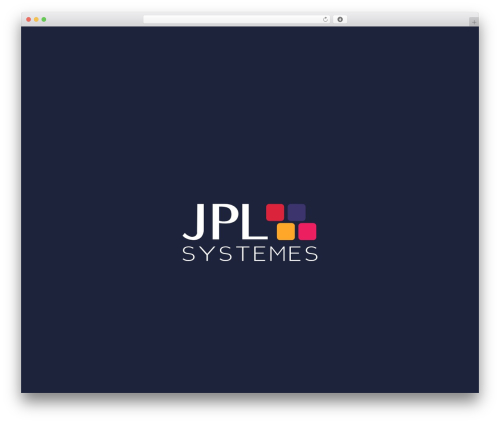
Task: Maximize window with the green button
Action: click(44, 20)
